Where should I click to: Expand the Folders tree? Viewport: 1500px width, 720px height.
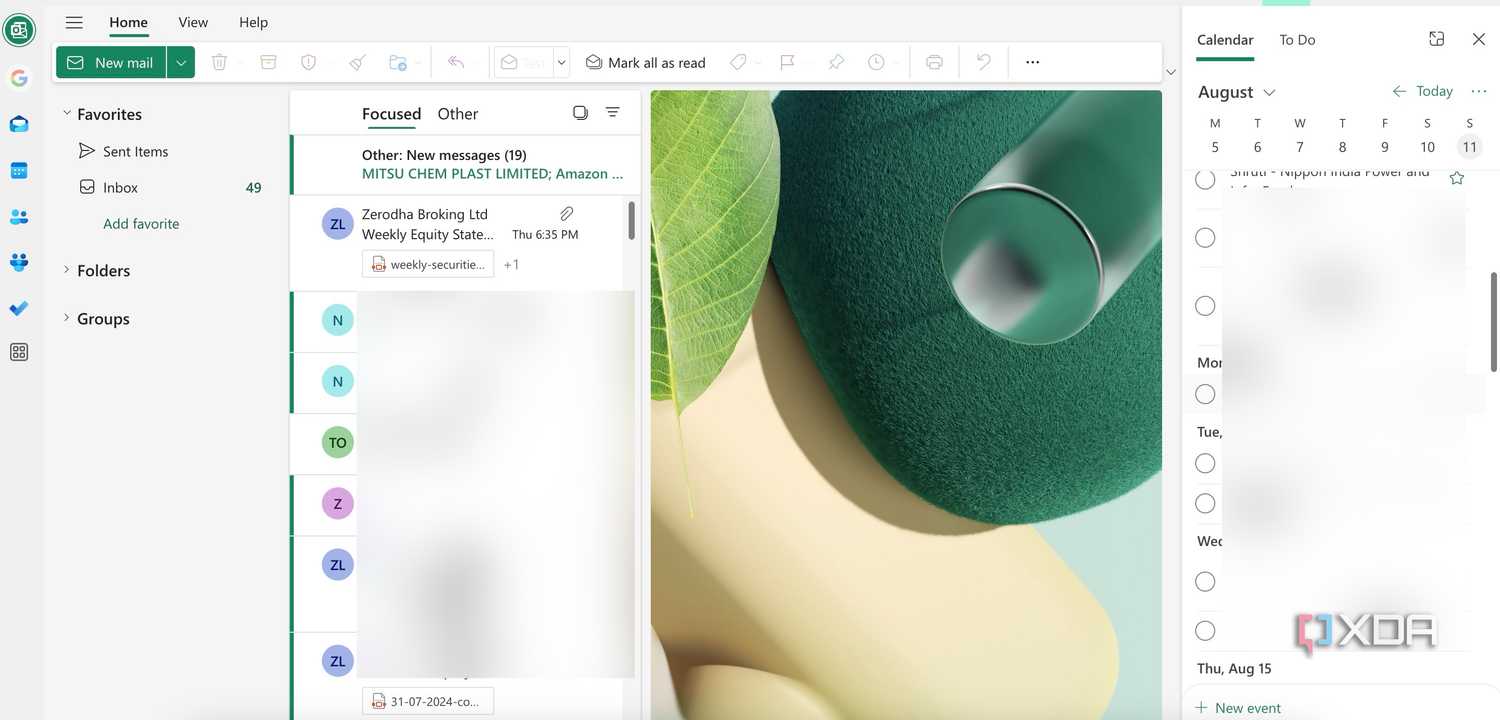tap(67, 270)
